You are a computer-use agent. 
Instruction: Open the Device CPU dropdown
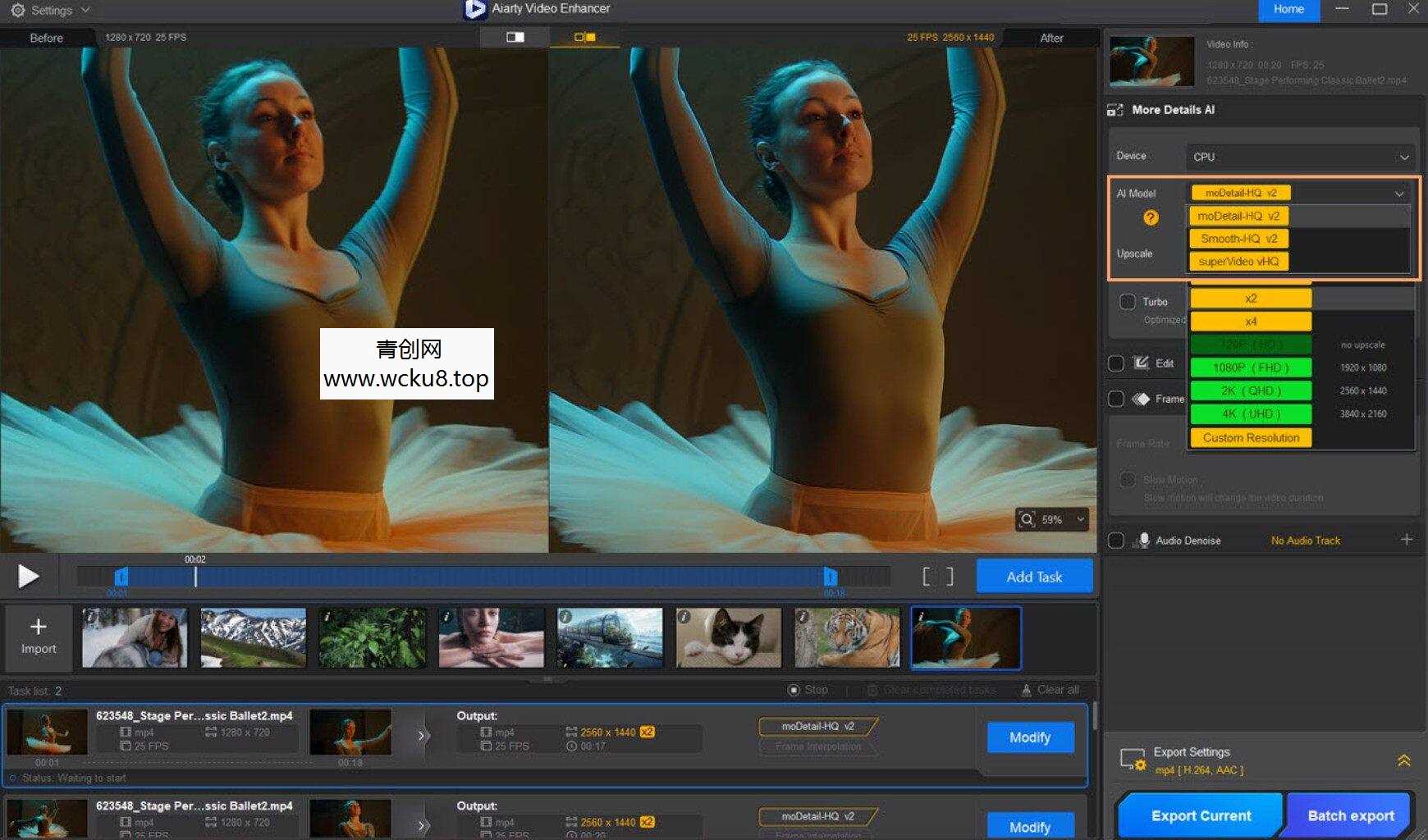pyautogui.click(x=1301, y=157)
